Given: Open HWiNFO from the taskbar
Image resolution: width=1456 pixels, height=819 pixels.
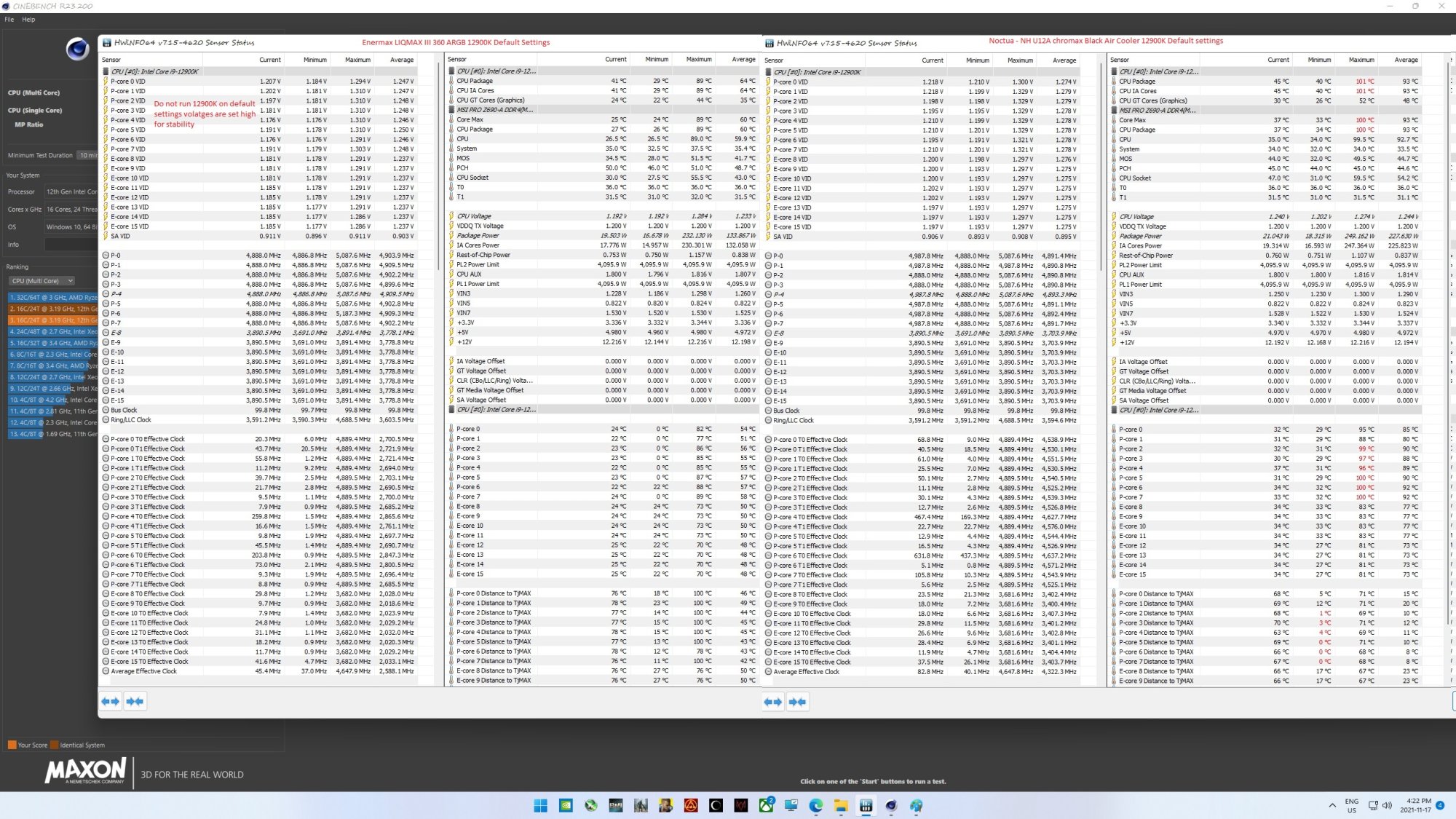Looking at the screenshot, I should pyautogui.click(x=866, y=805).
